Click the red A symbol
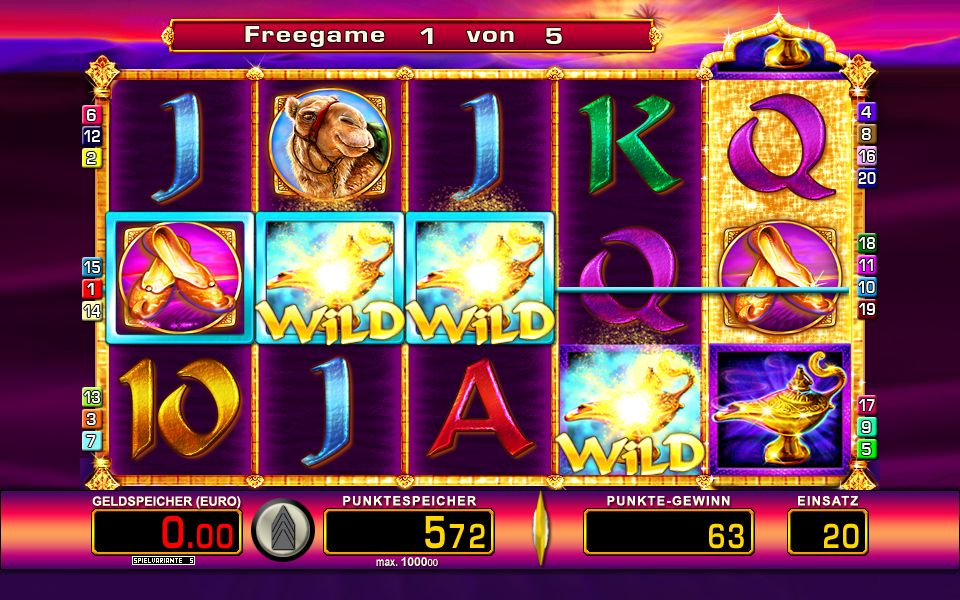The image size is (960, 600). [x=480, y=408]
